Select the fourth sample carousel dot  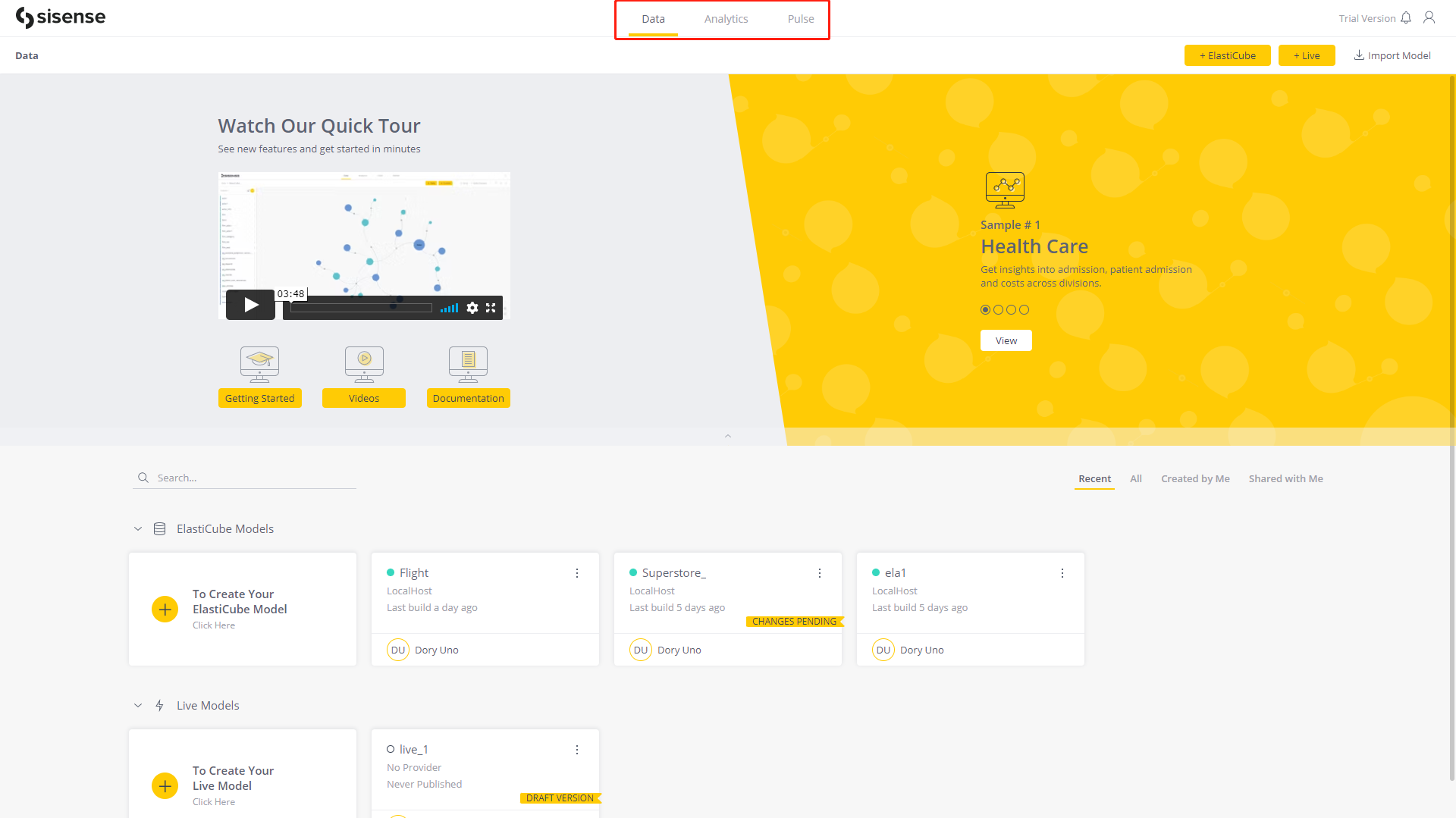(1024, 309)
